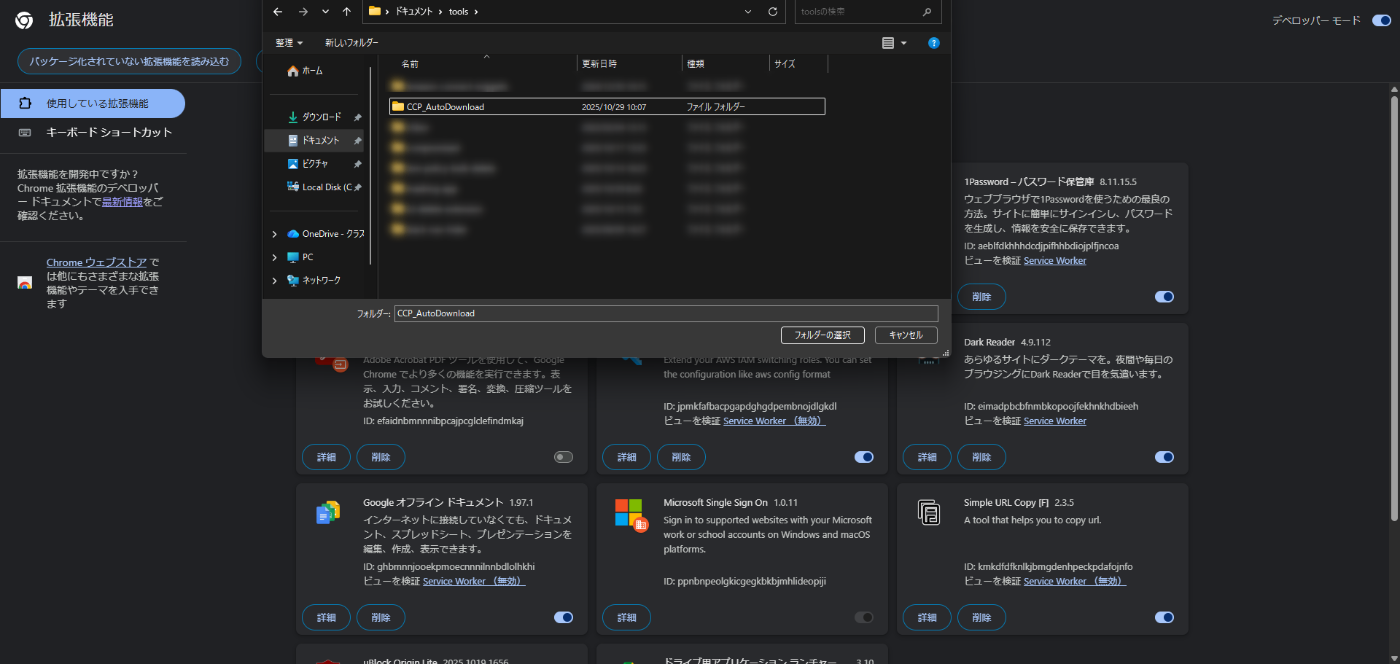The width and height of the screenshot is (1400, 664).
Task: Disable the AWS role switching extension toggle
Action: 864,457
